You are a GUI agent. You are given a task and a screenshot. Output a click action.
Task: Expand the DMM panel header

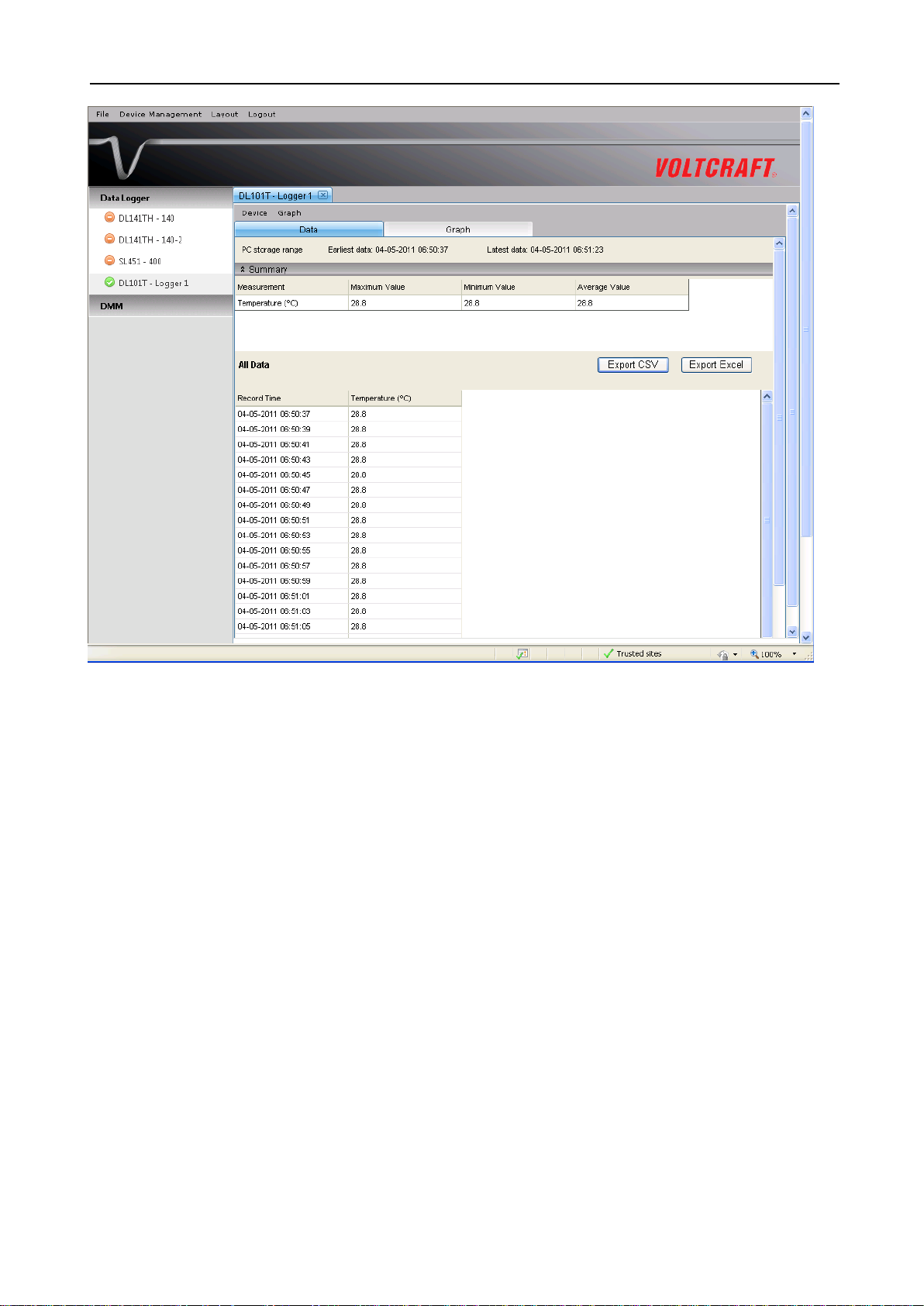pos(160,306)
